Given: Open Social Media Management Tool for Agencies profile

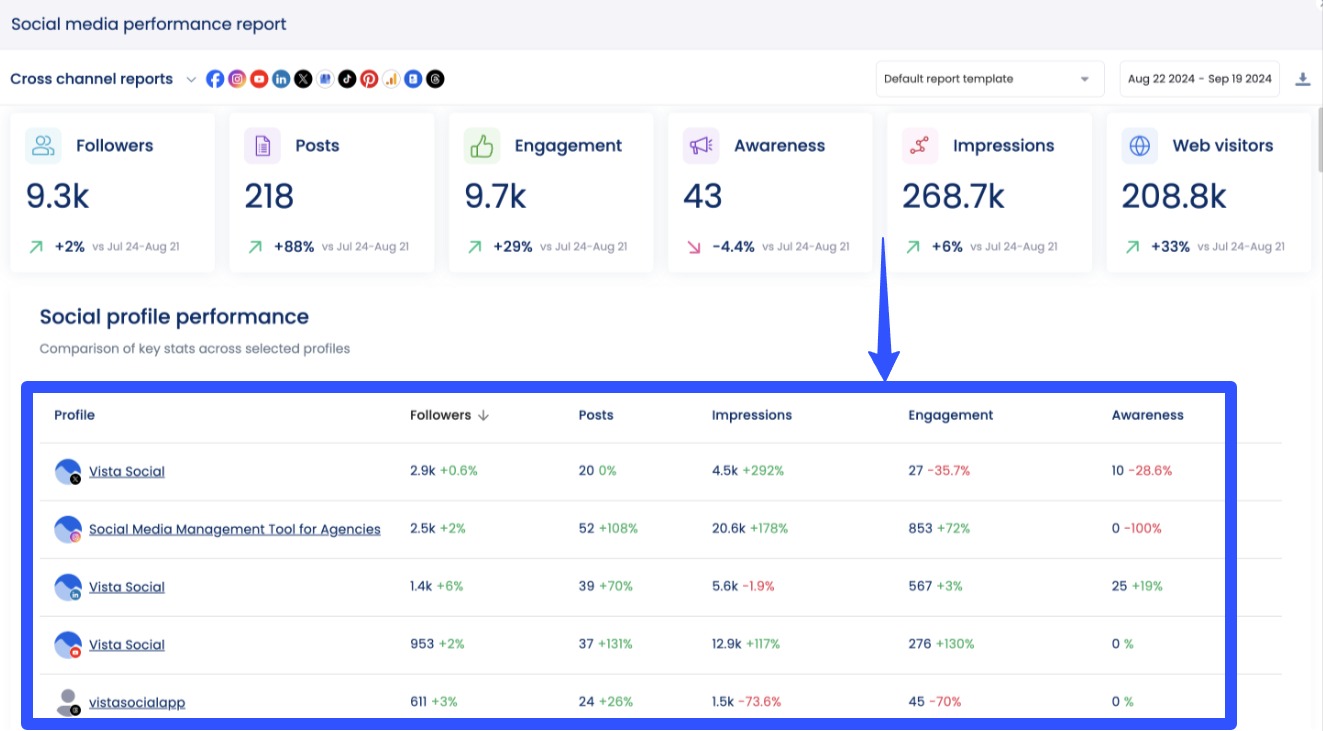Looking at the screenshot, I should coord(234,528).
